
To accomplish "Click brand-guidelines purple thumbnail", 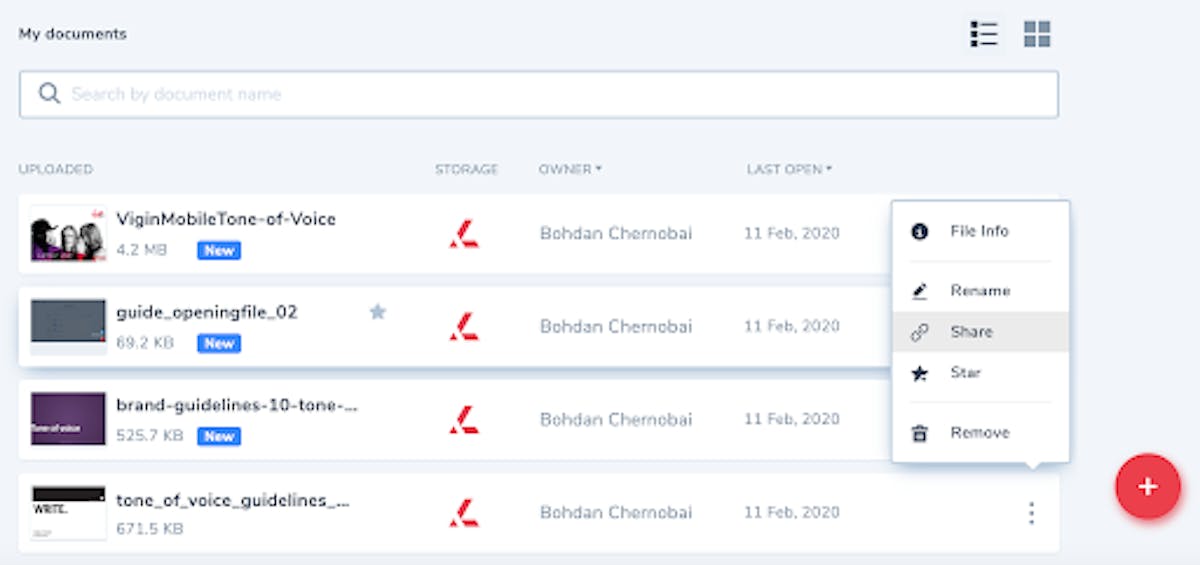I will (x=68, y=419).
